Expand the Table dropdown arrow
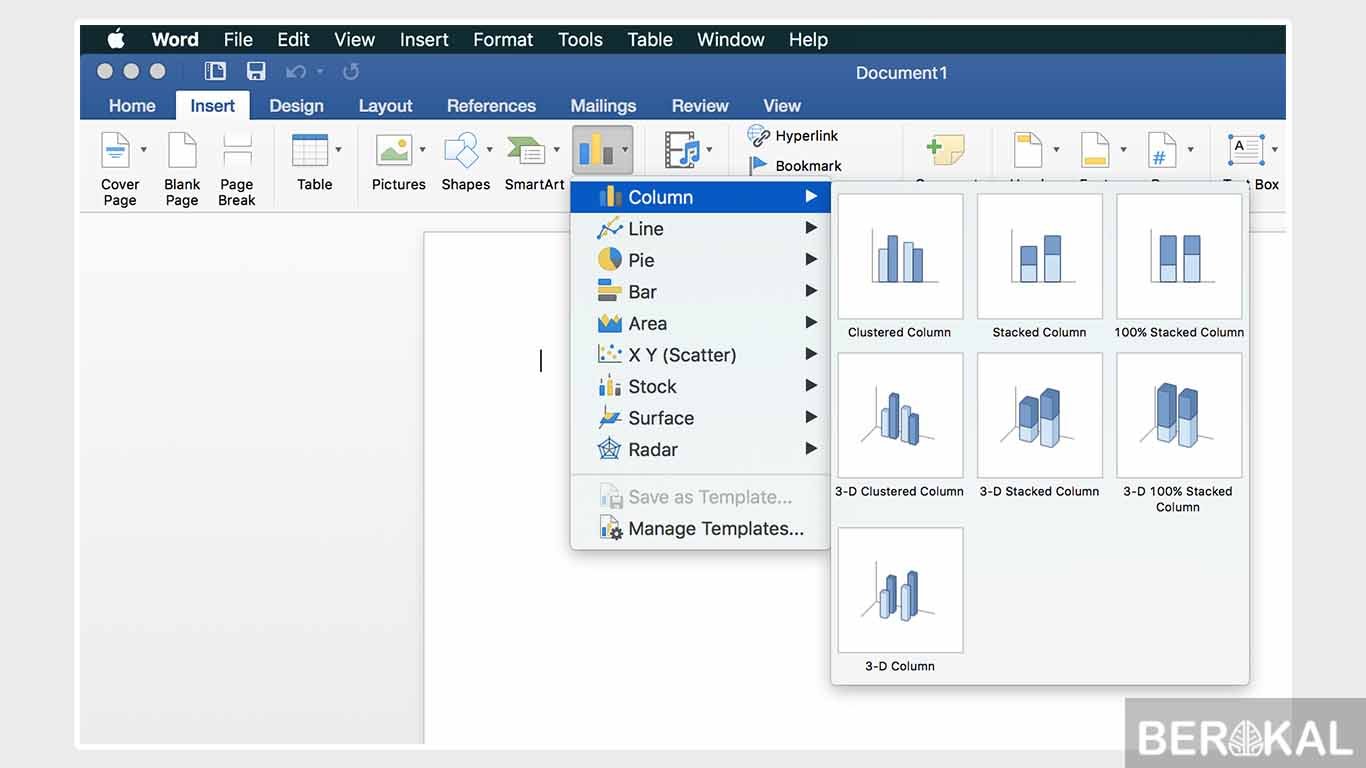The width and height of the screenshot is (1366, 768). pos(338,150)
